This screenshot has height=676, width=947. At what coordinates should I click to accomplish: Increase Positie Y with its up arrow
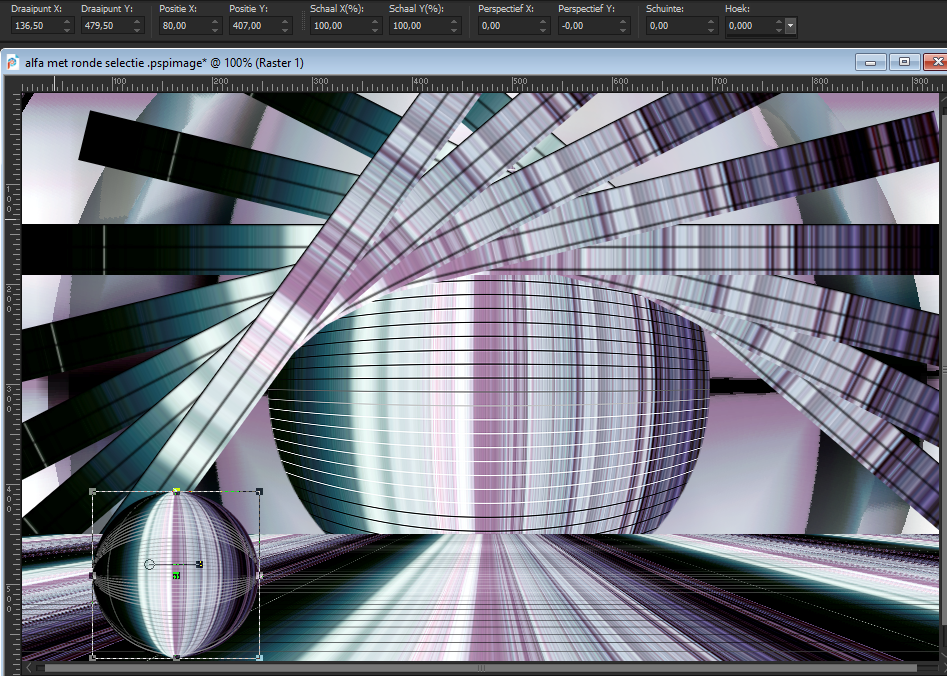(x=286, y=22)
